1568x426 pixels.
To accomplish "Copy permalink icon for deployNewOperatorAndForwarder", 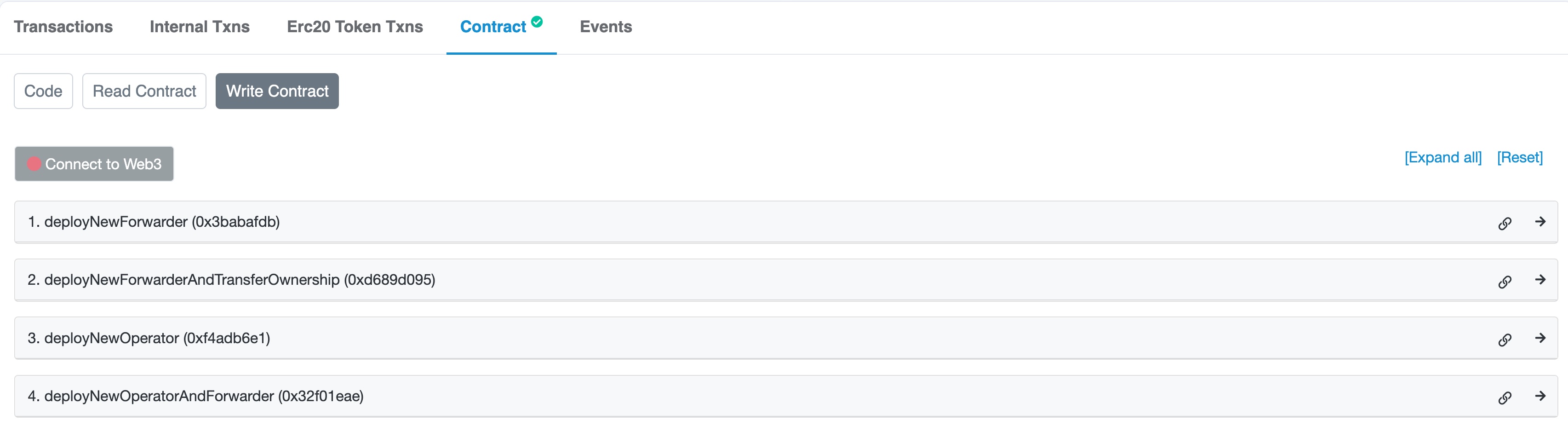I will pyautogui.click(x=1505, y=397).
